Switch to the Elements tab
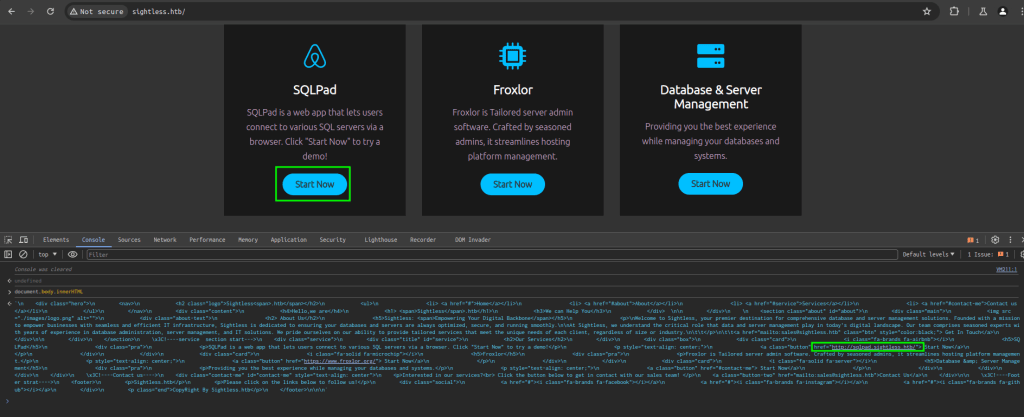The width and height of the screenshot is (1024, 417). (x=56, y=240)
